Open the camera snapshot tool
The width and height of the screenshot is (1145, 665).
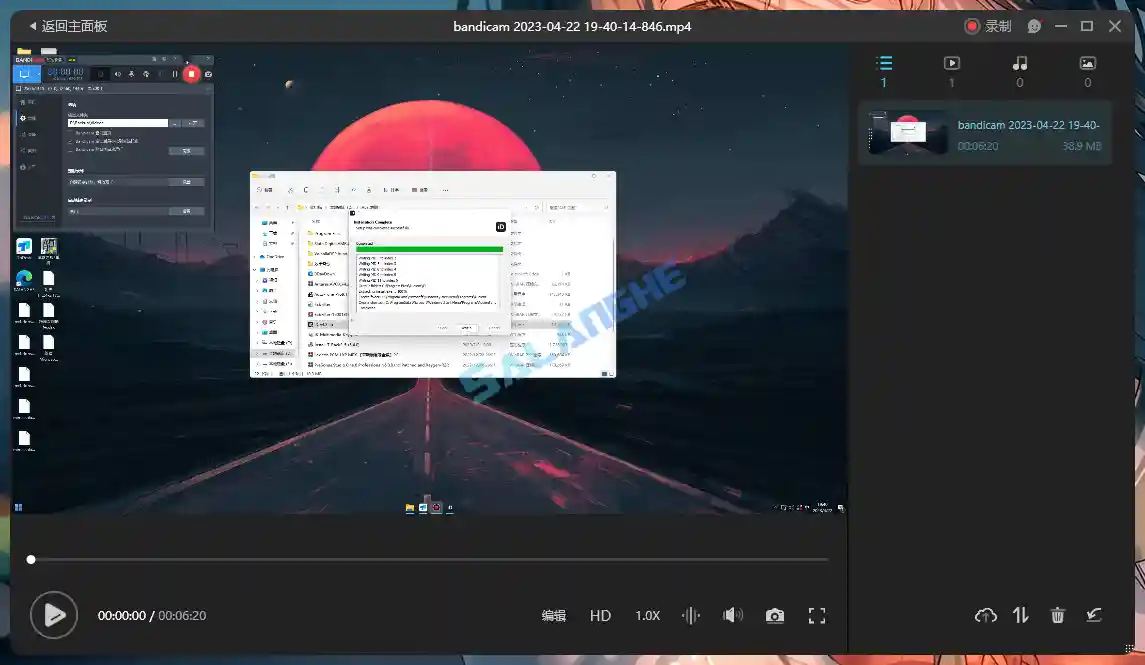[775, 615]
